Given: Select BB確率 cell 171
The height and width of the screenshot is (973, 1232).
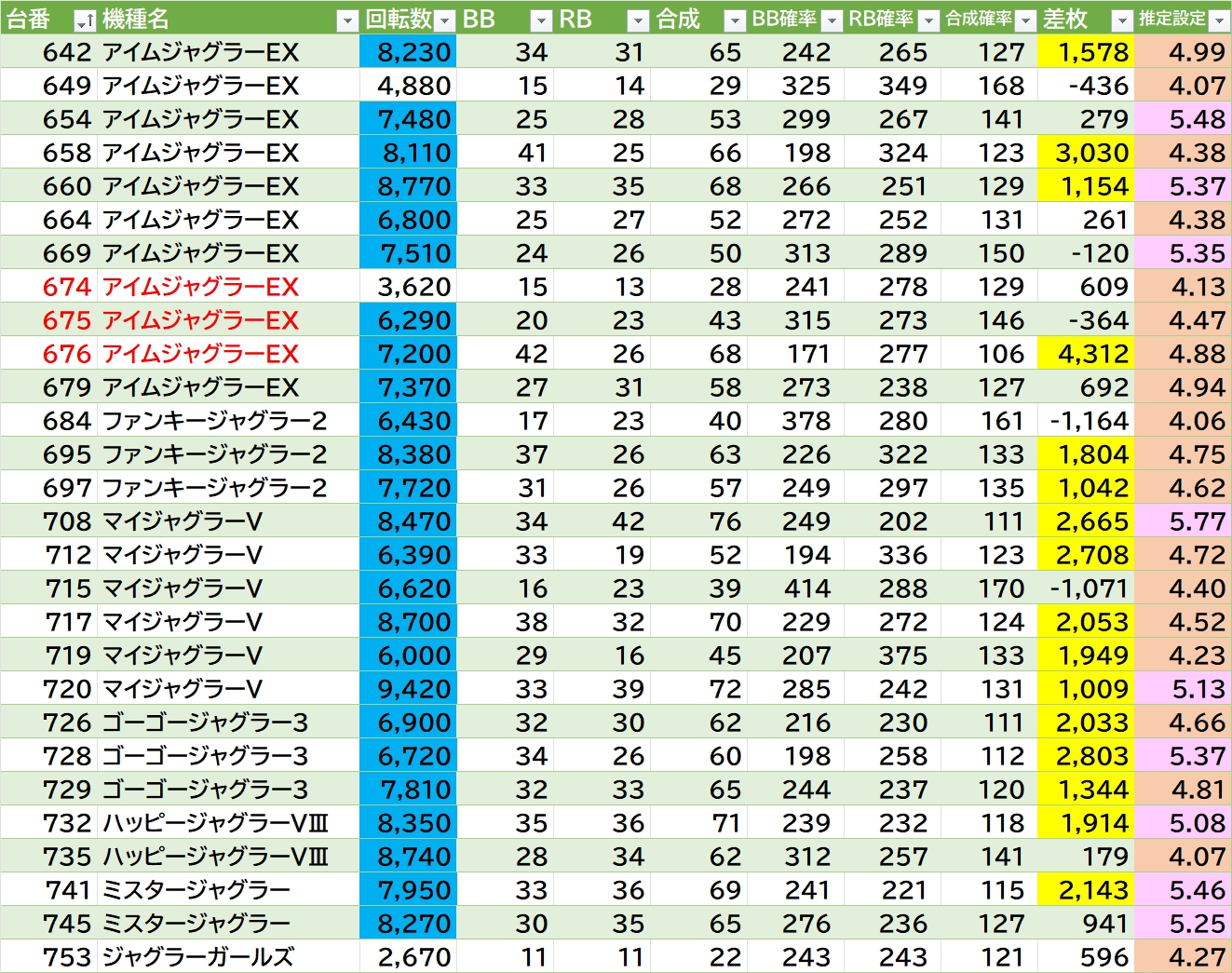Looking at the screenshot, I should 795,354.
